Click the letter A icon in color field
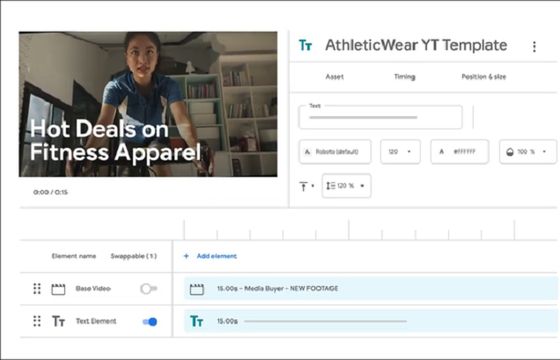Screen dimensions: 560x360 click(441, 152)
